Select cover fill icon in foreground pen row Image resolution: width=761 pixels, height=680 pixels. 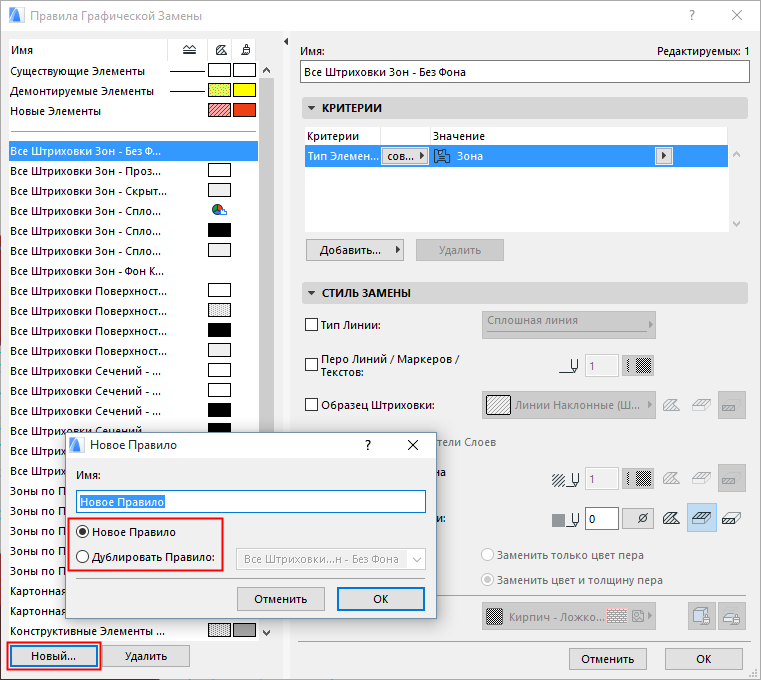[x=701, y=479]
